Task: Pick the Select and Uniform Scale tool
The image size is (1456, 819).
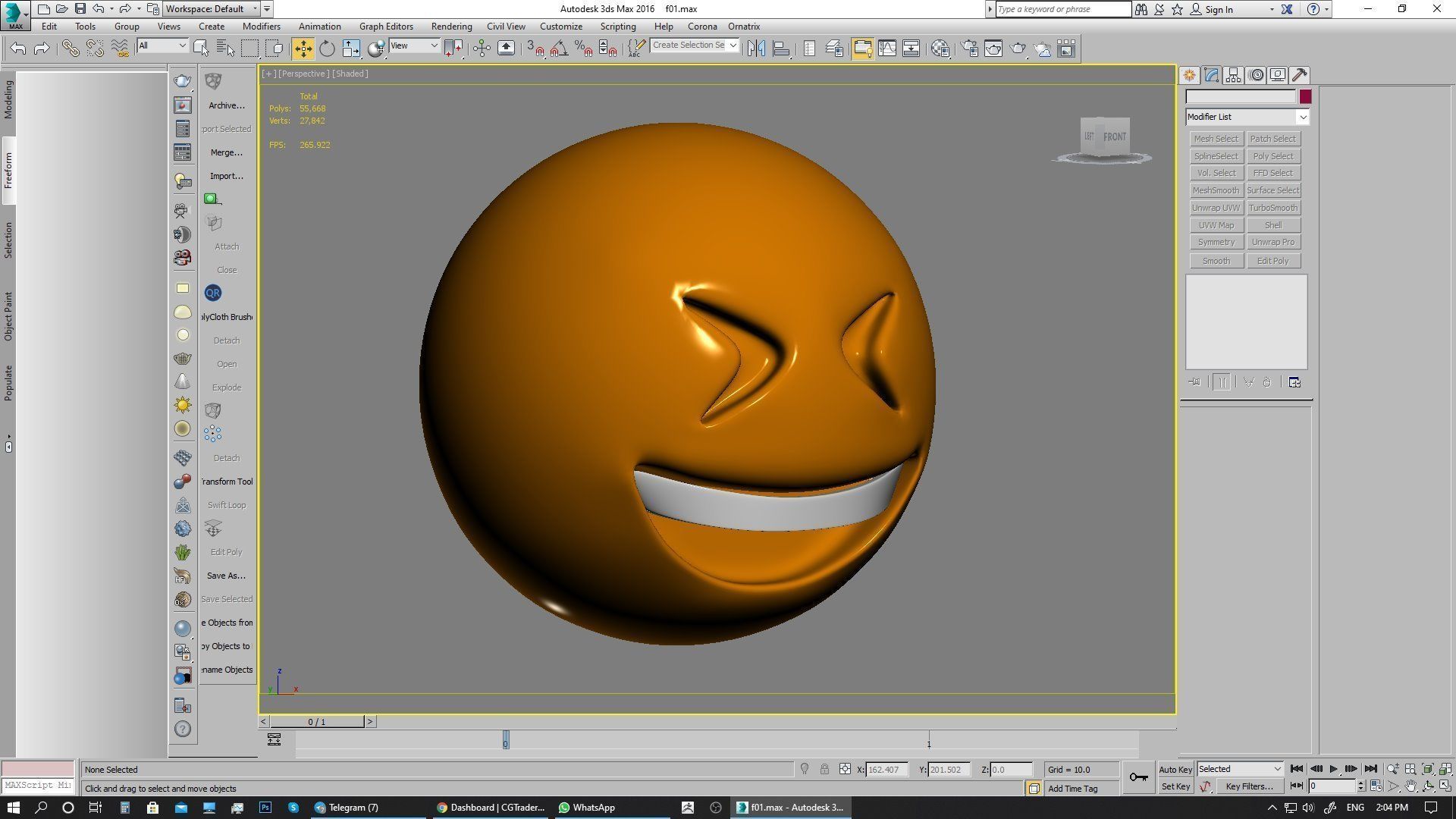Action: pos(351,49)
